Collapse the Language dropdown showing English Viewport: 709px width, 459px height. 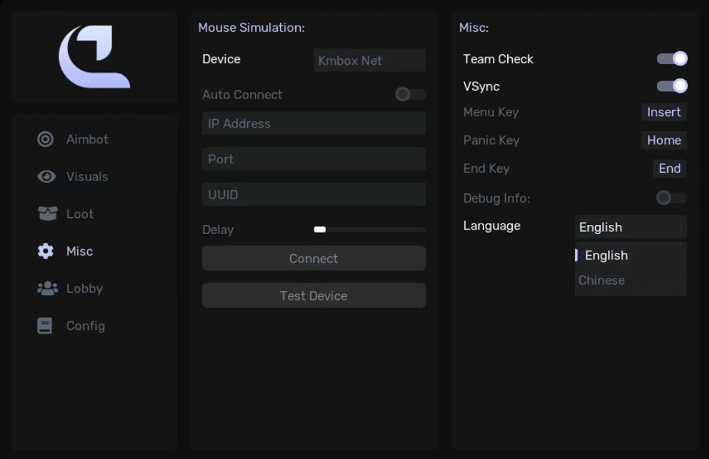click(x=630, y=227)
